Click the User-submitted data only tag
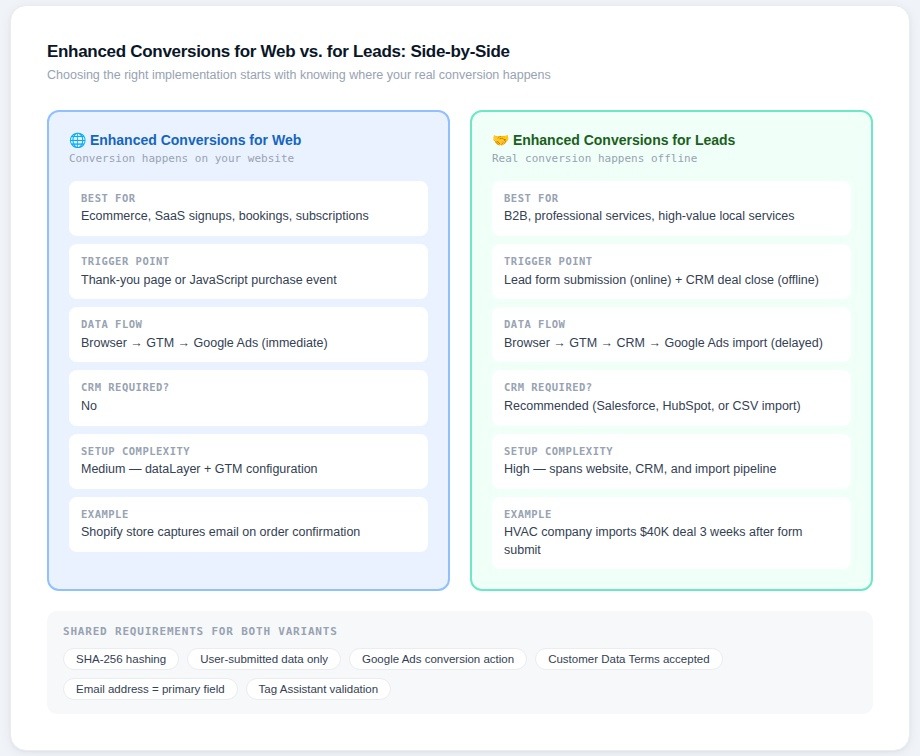Screen dimensions: 920x756 pos(264,659)
